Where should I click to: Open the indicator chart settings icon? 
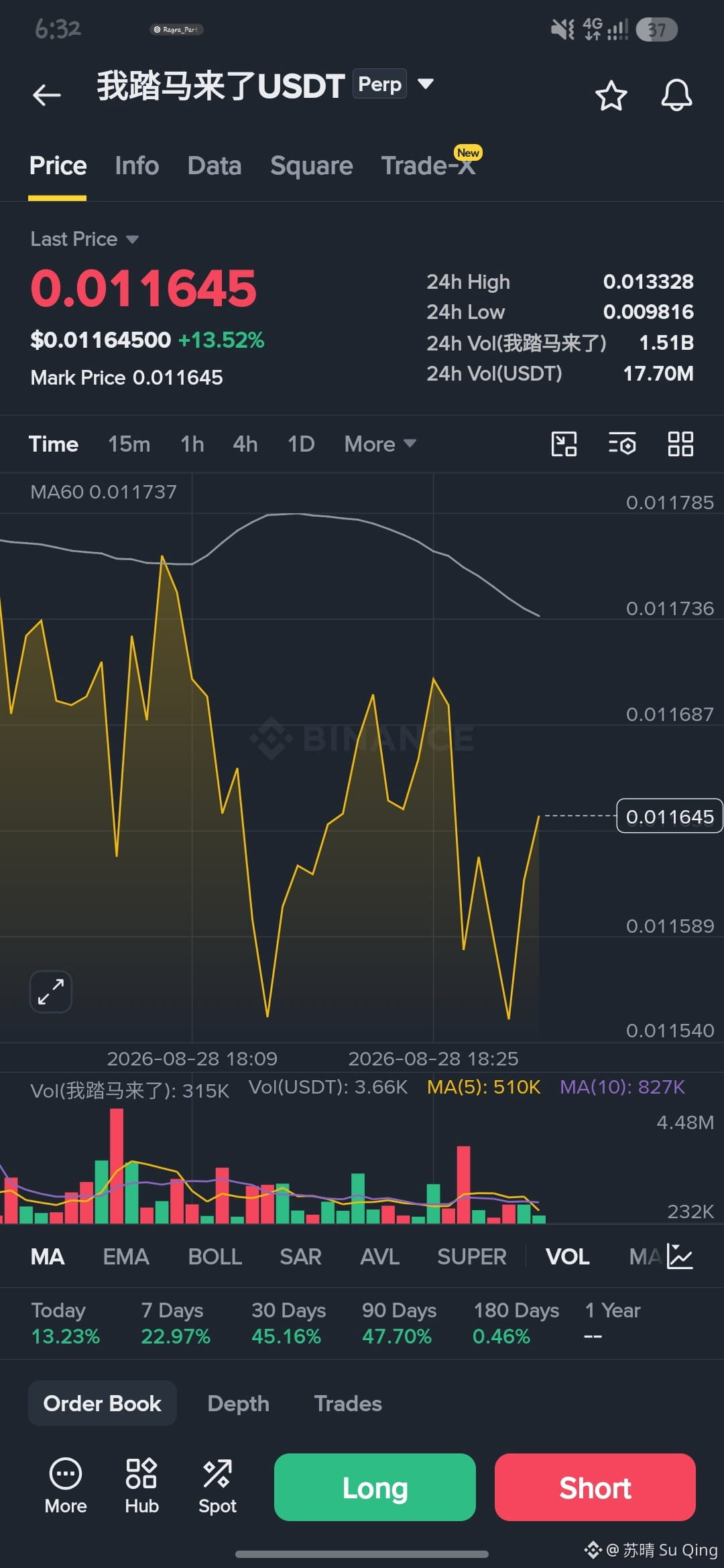[x=680, y=1256]
